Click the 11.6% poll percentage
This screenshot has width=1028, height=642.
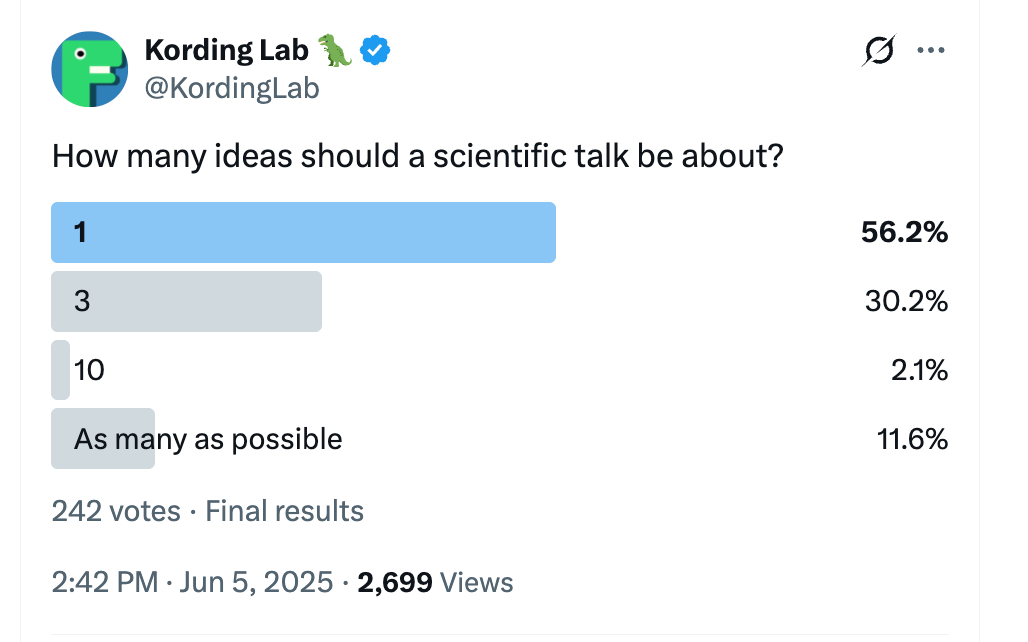pos(912,439)
